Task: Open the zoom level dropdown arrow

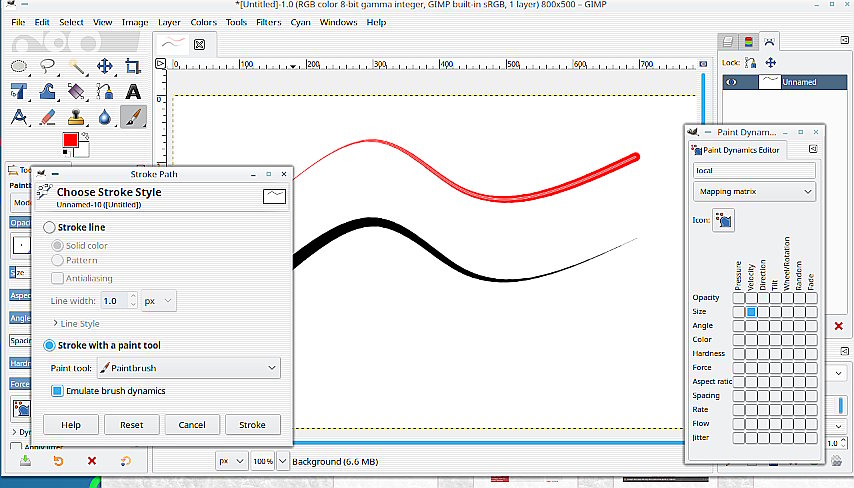Action: click(283, 461)
